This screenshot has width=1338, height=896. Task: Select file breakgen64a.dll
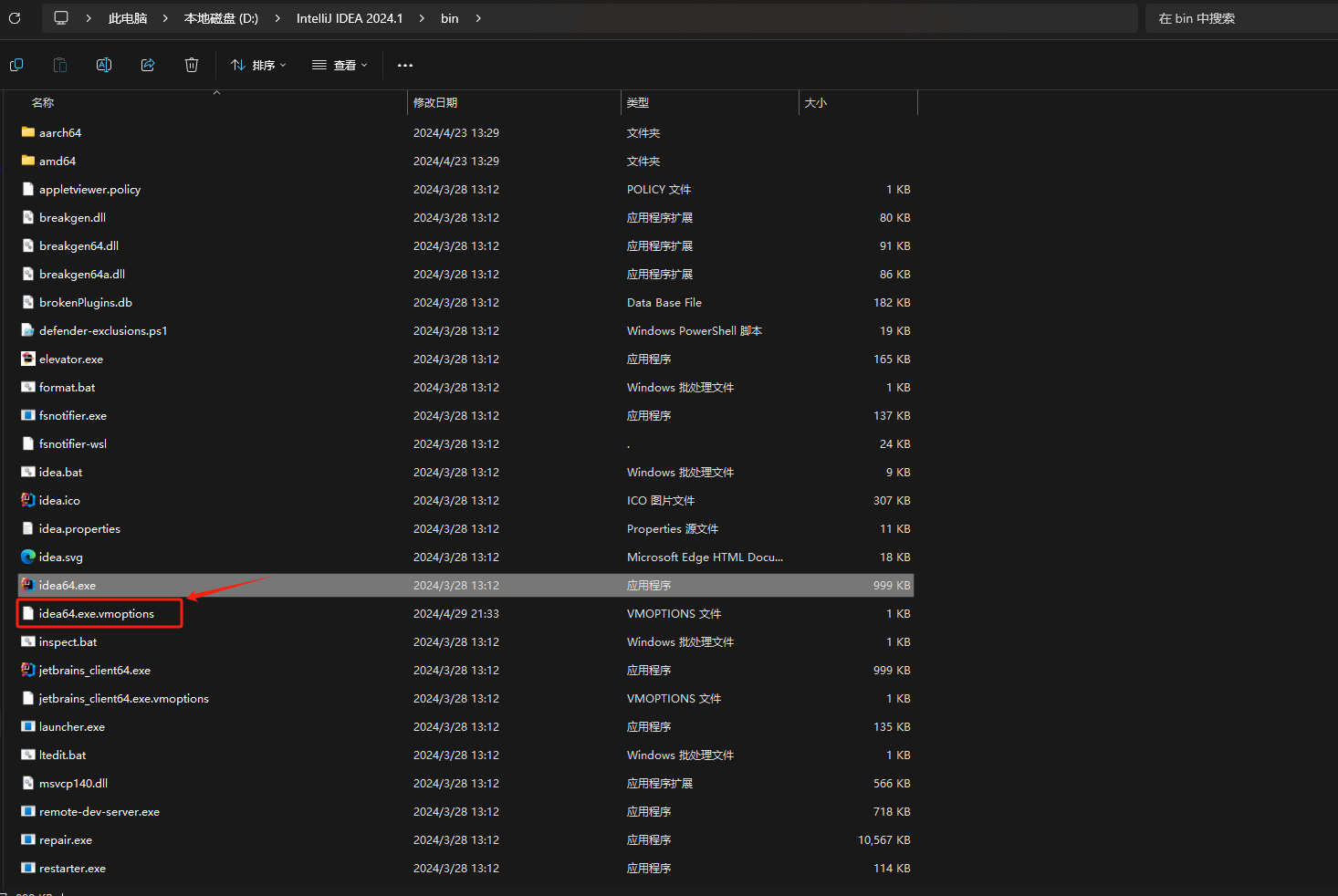pyautogui.click(x=82, y=274)
